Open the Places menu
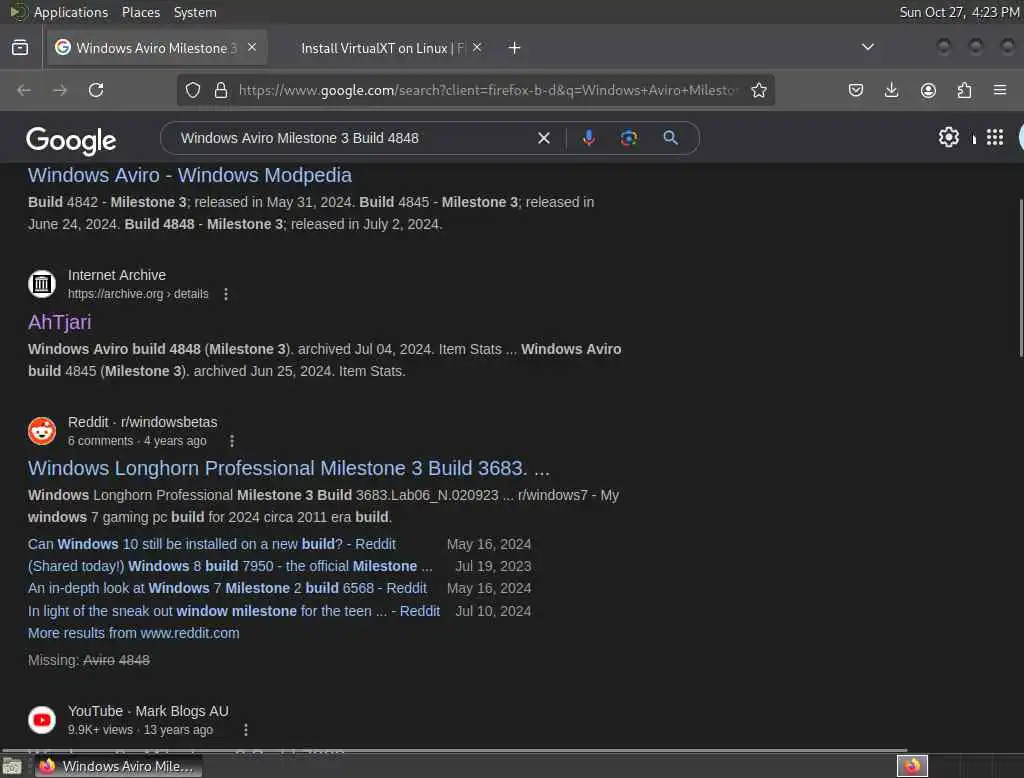This screenshot has width=1024, height=778. tap(140, 12)
